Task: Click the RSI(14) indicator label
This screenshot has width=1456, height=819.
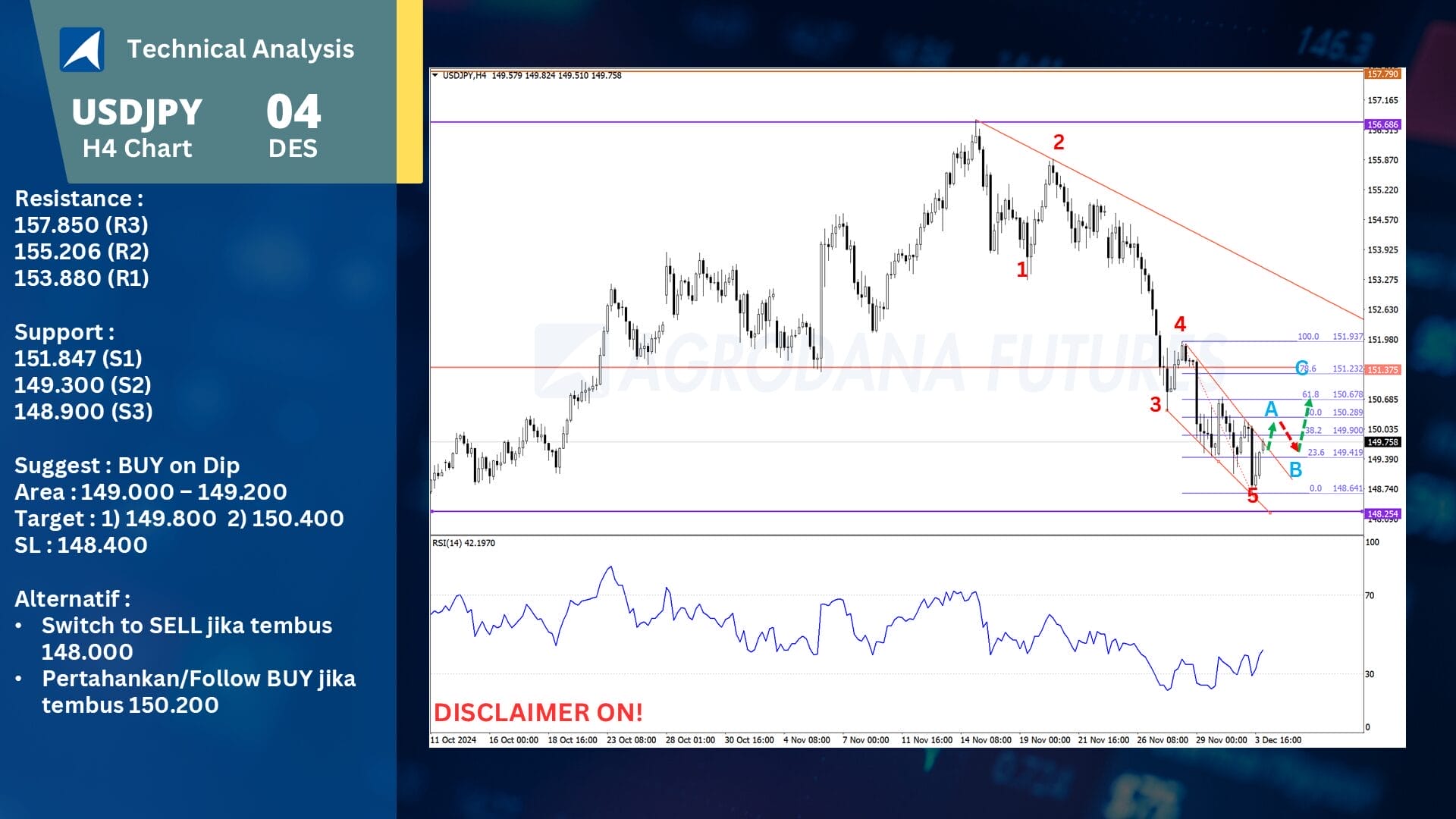Action: coord(463,543)
